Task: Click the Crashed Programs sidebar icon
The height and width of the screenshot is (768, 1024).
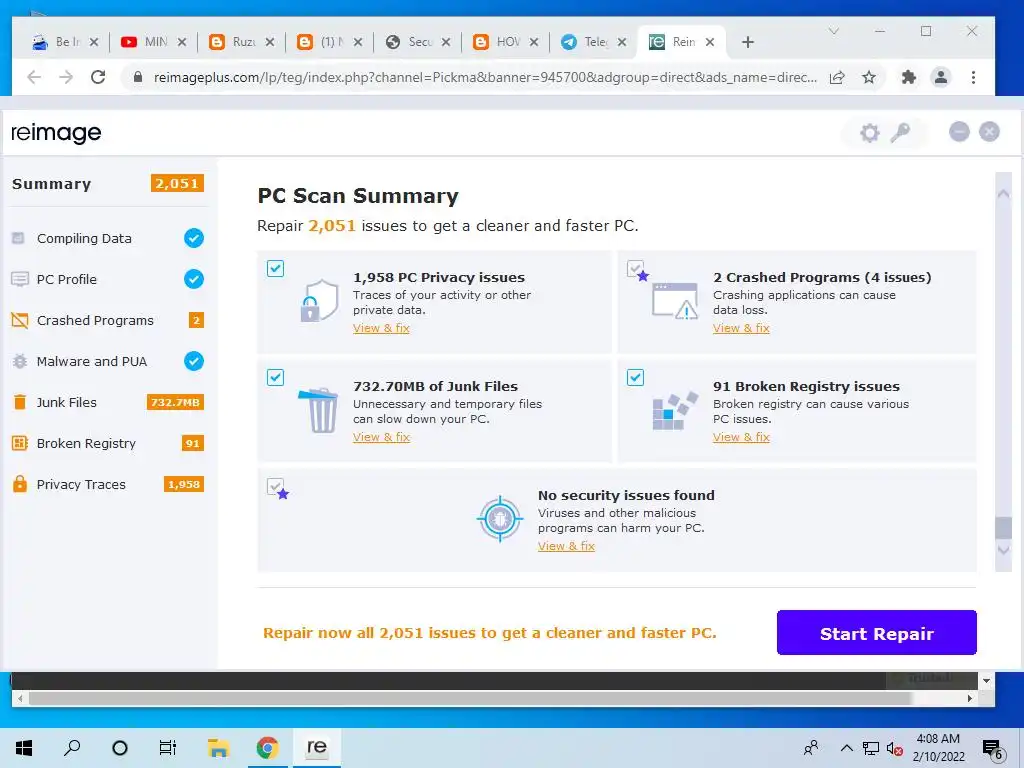Action: pyautogui.click(x=20, y=320)
